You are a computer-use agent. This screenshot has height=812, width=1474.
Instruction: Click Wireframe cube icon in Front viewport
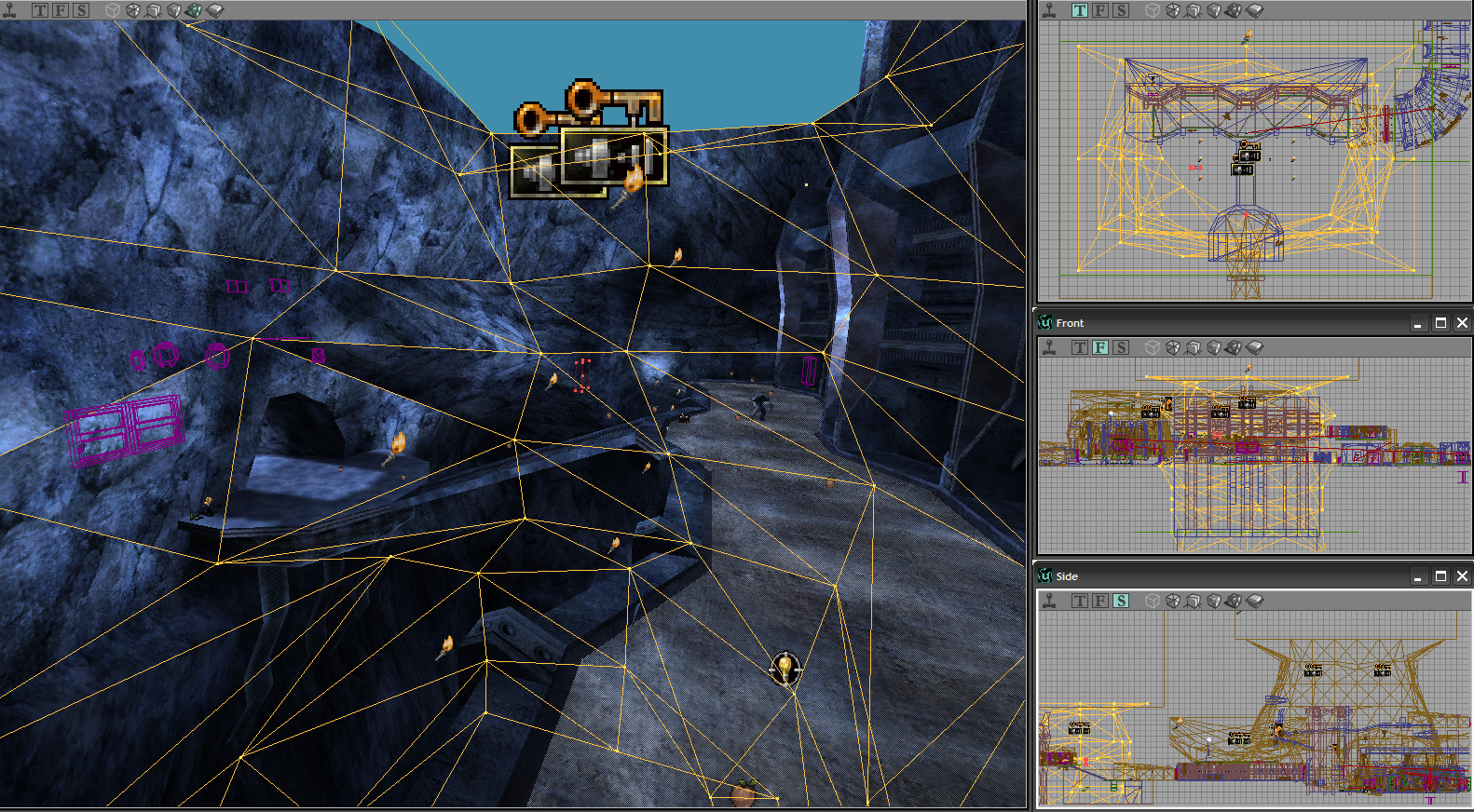tap(1153, 347)
